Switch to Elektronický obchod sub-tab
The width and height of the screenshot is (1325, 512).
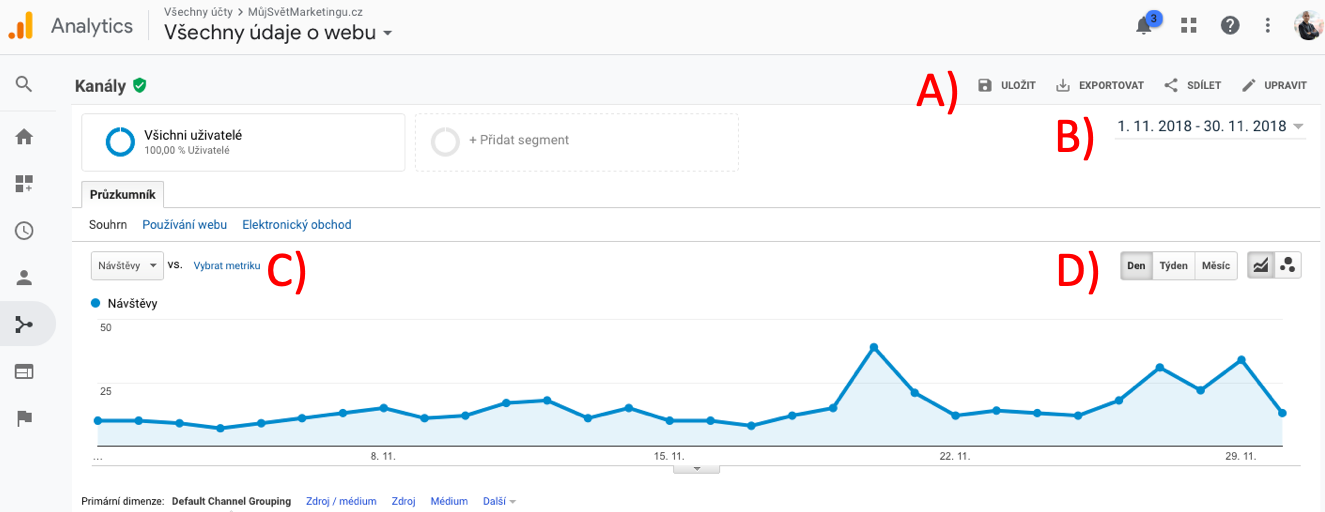point(297,225)
